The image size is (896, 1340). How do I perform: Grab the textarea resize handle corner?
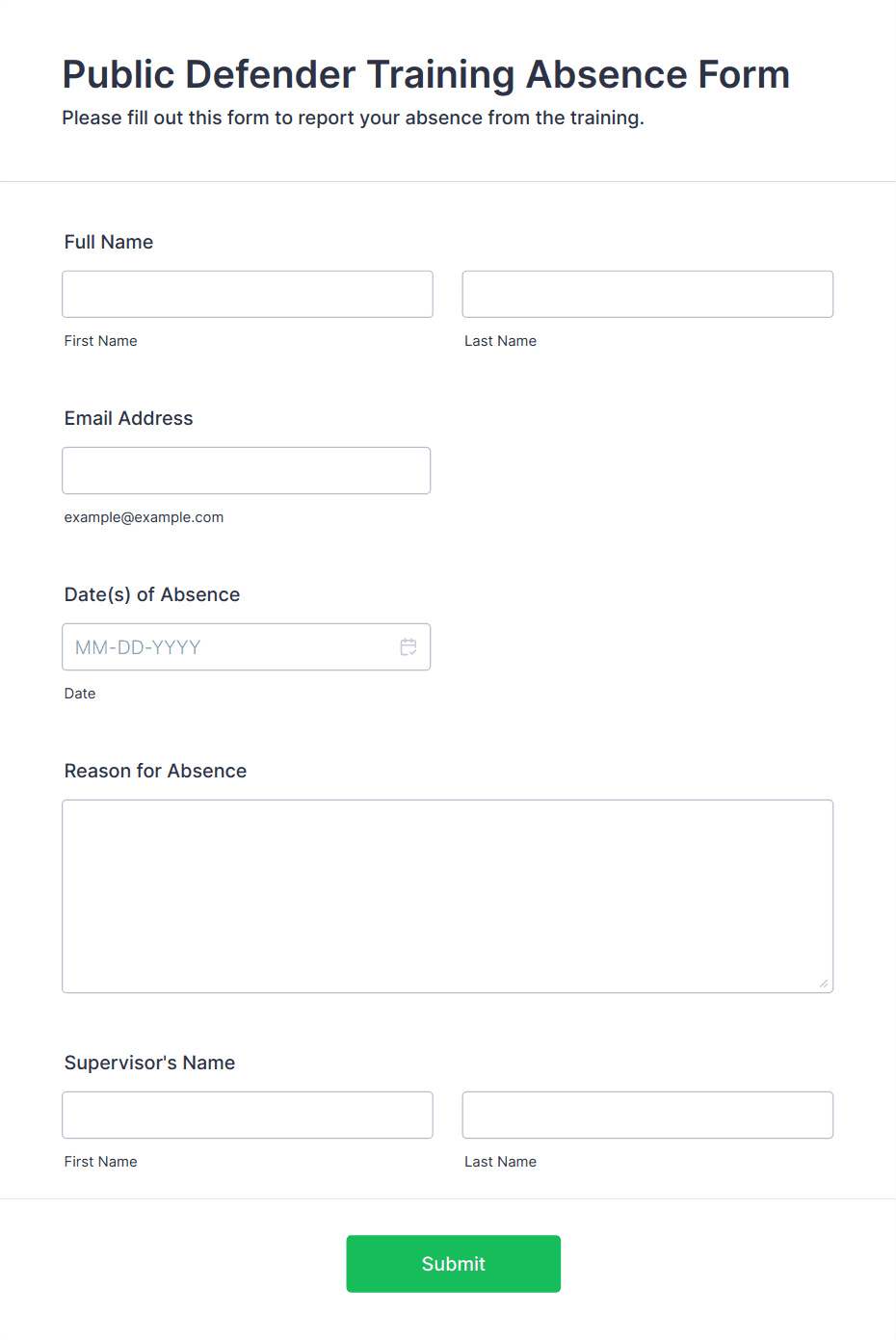tap(823, 983)
